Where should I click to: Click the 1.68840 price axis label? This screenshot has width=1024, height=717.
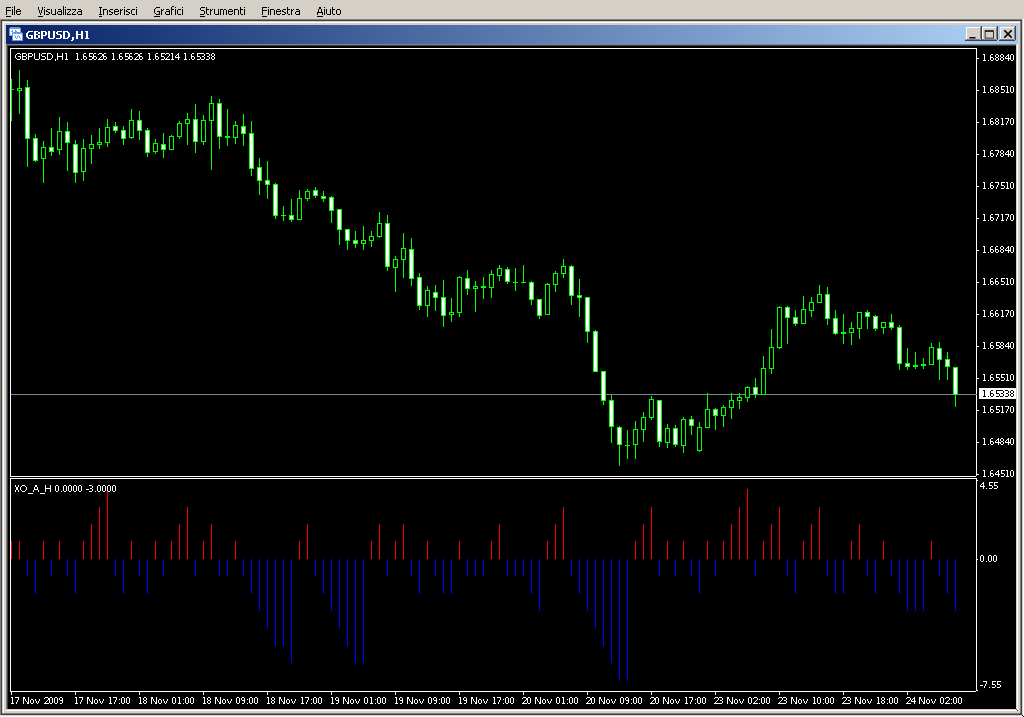click(x=998, y=58)
